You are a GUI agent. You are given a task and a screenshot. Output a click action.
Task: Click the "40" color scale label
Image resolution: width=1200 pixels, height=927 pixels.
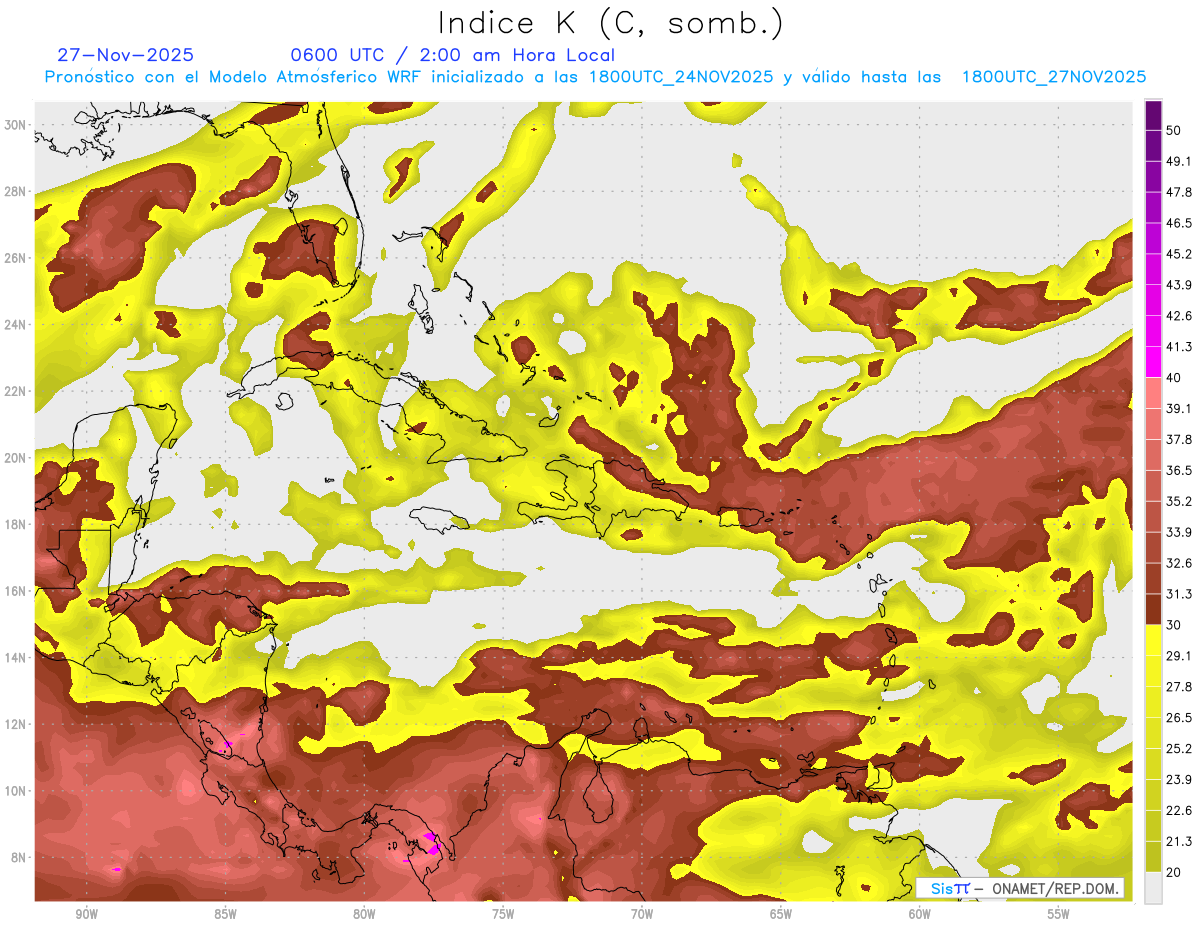point(1174,378)
